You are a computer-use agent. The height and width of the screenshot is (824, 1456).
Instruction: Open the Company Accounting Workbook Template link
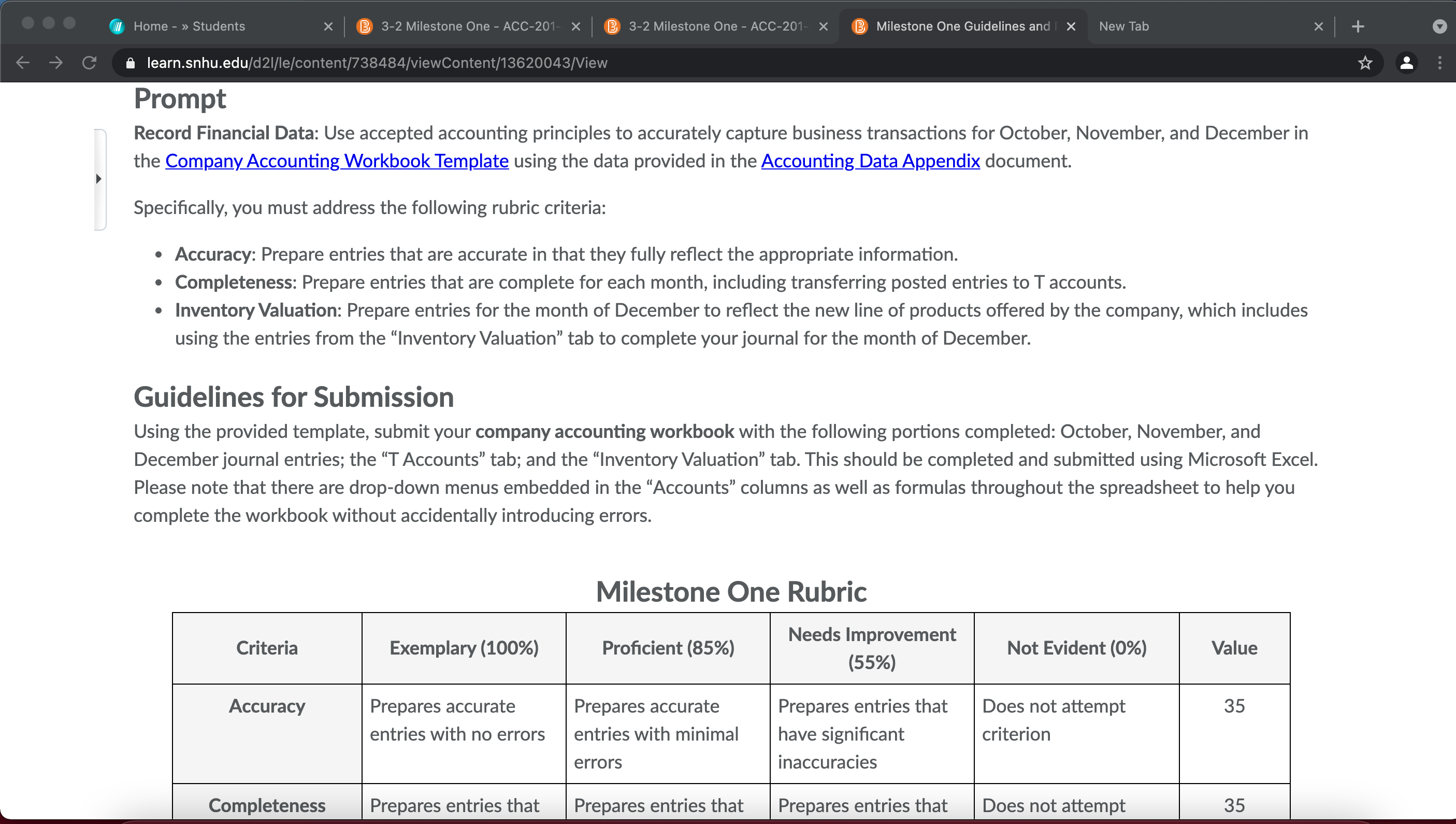point(337,161)
